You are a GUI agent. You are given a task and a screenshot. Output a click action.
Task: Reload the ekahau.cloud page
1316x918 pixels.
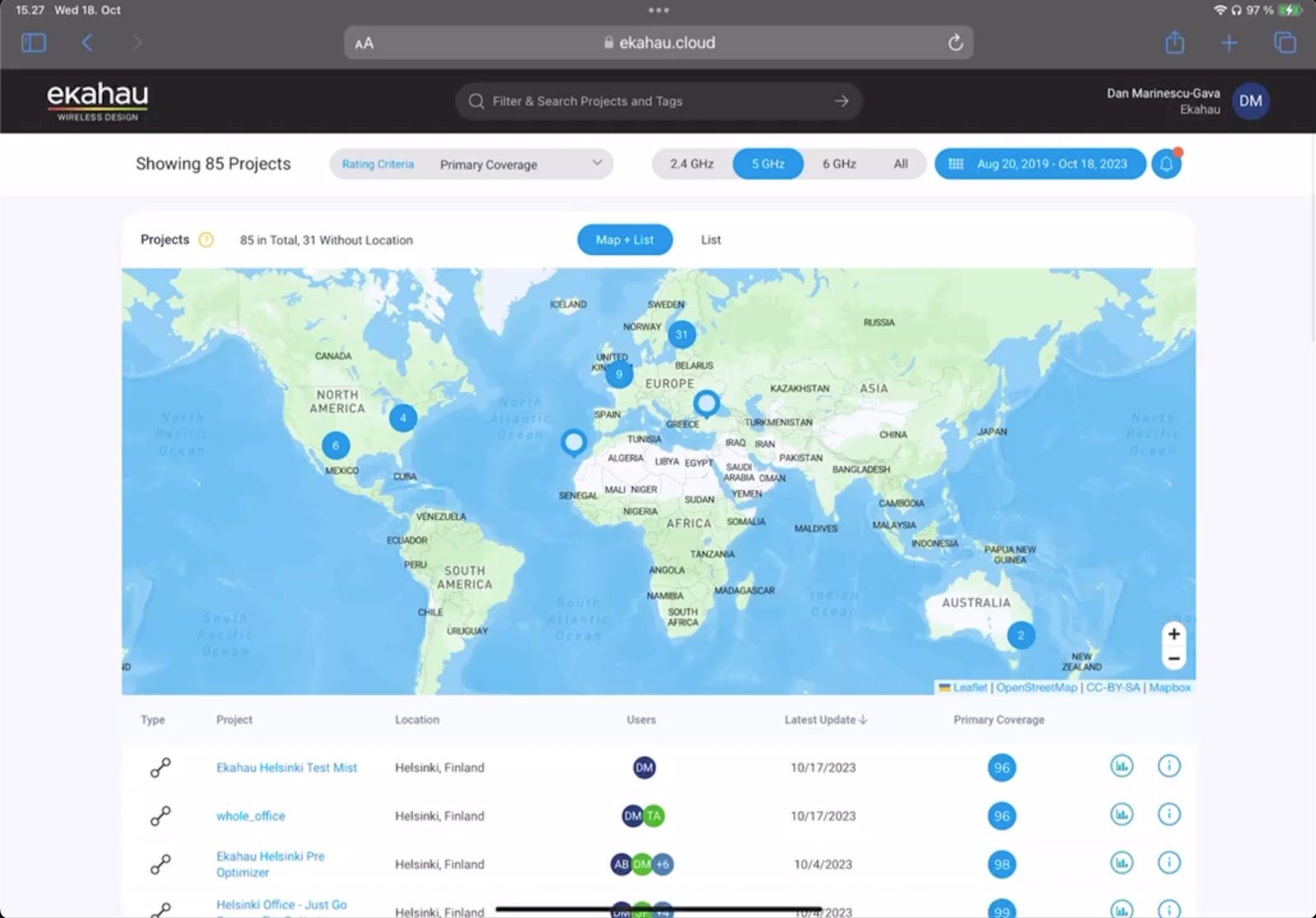(955, 43)
